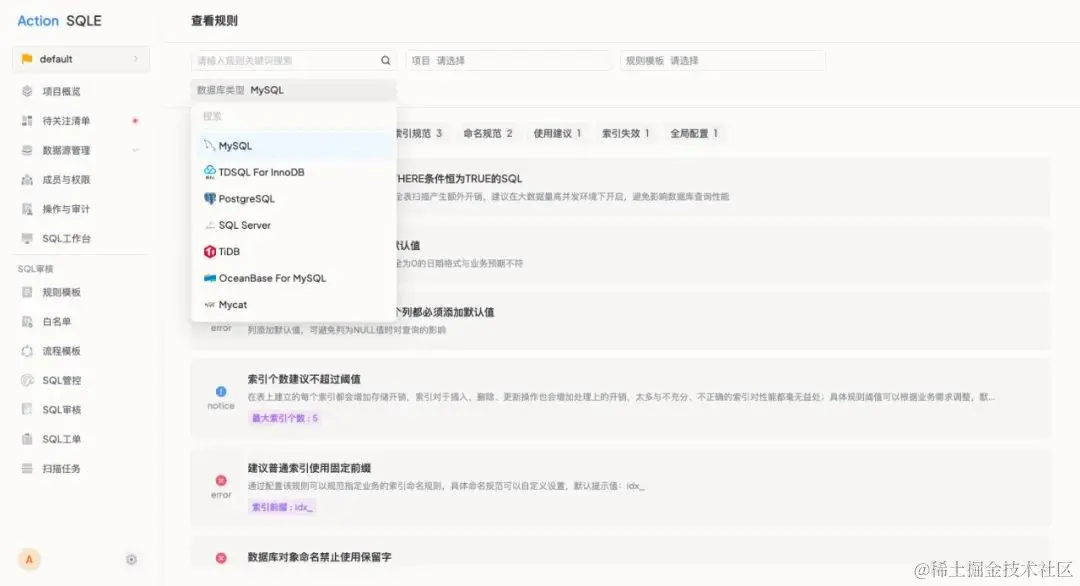The height and width of the screenshot is (586, 1080).
Task: Click the SQL Server icon in dropdown
Action: pyautogui.click(x=209, y=225)
